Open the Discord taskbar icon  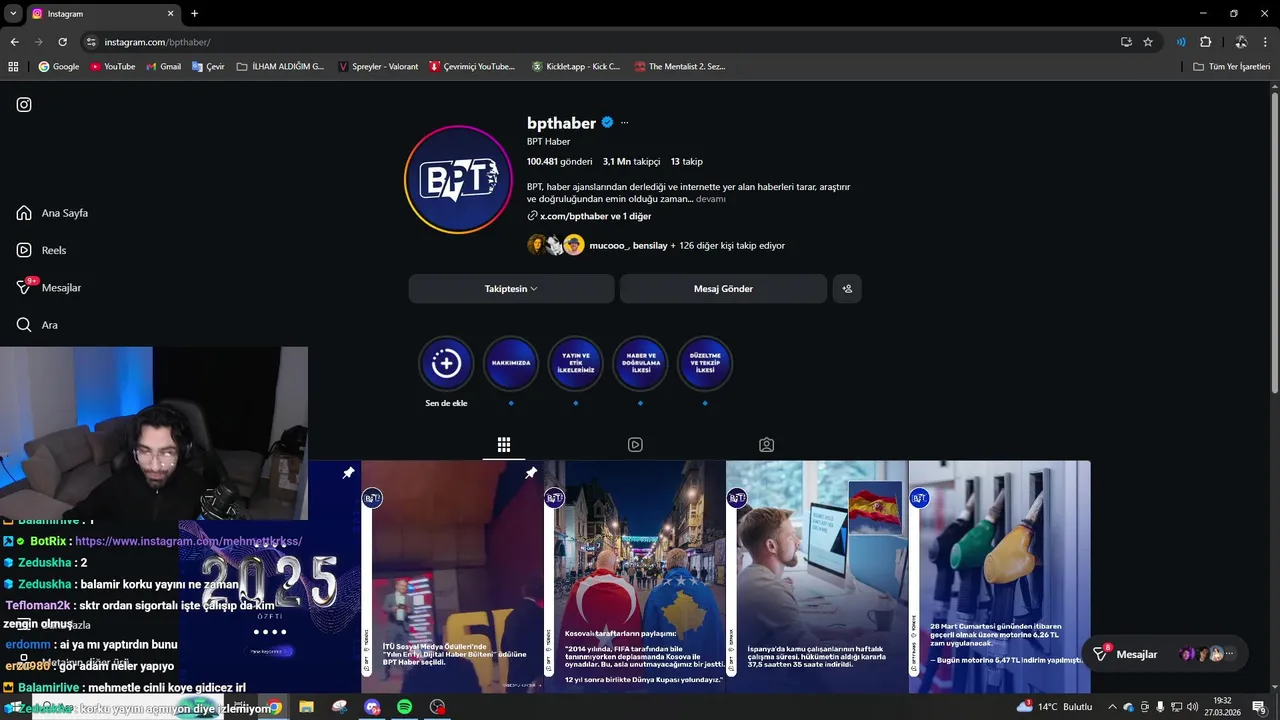[372, 707]
